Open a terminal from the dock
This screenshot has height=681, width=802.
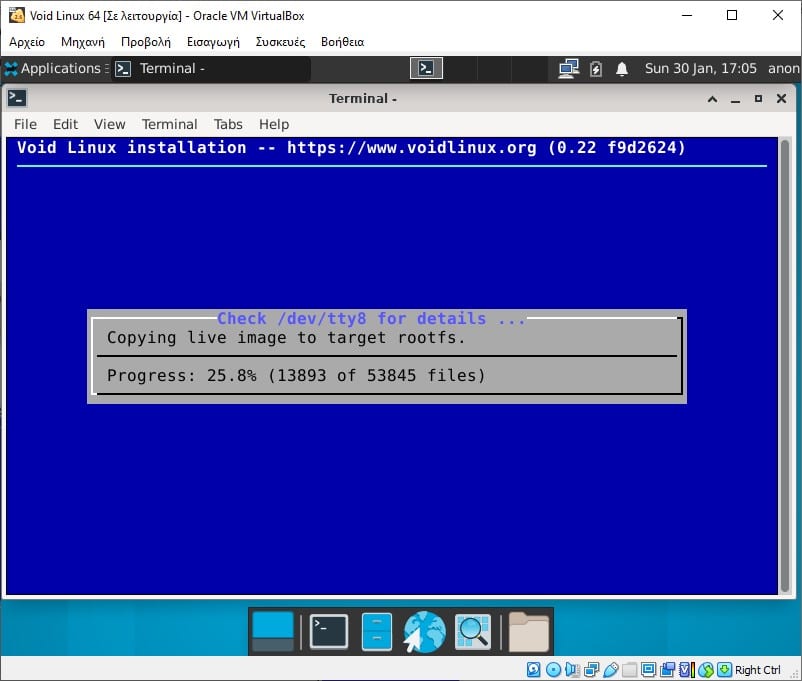click(x=328, y=631)
